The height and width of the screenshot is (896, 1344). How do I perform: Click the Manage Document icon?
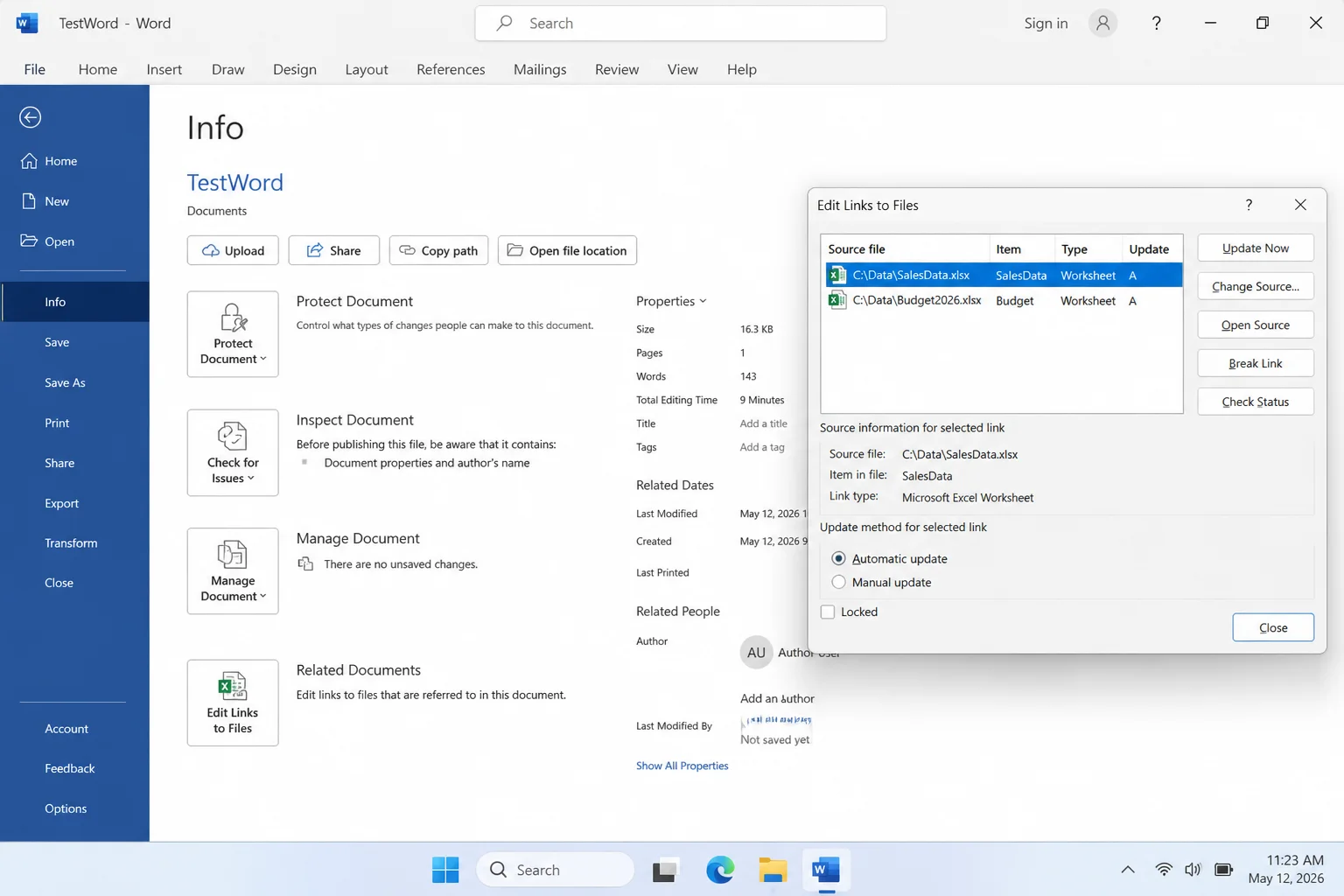tap(233, 554)
